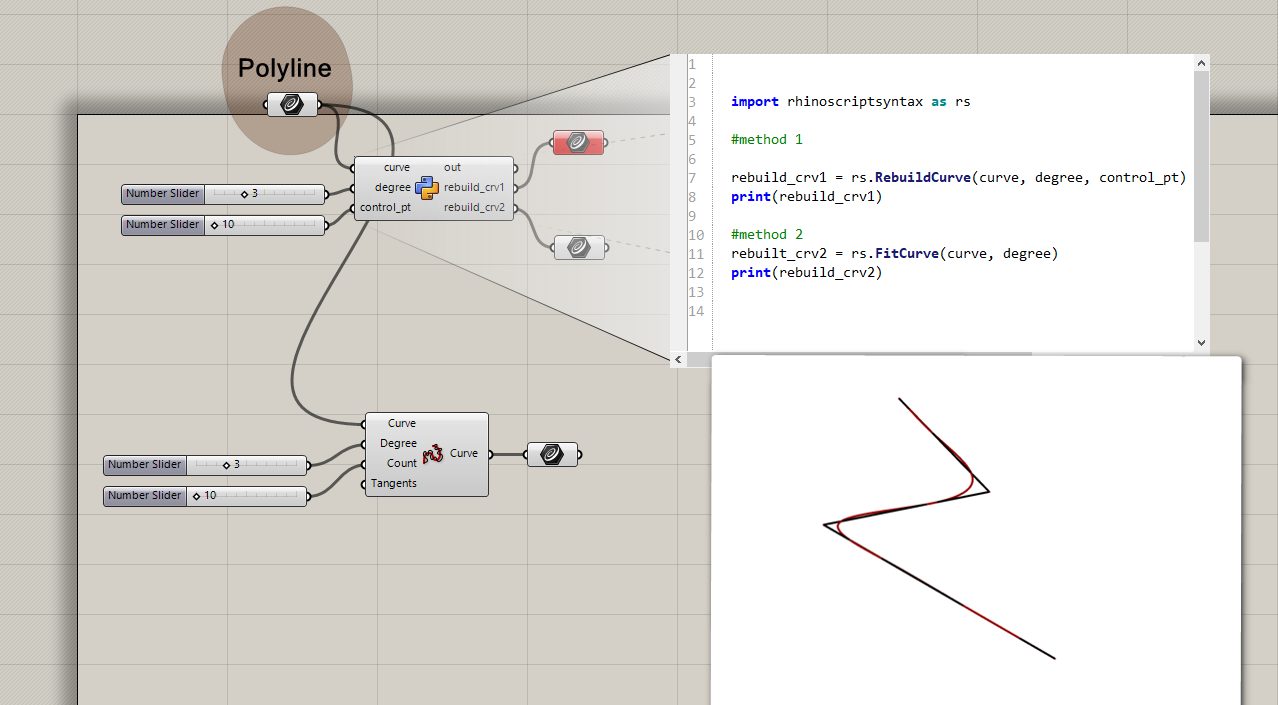Click the Rebuild Curve component's scribble icon
1278x705 pixels.
[x=432, y=454]
